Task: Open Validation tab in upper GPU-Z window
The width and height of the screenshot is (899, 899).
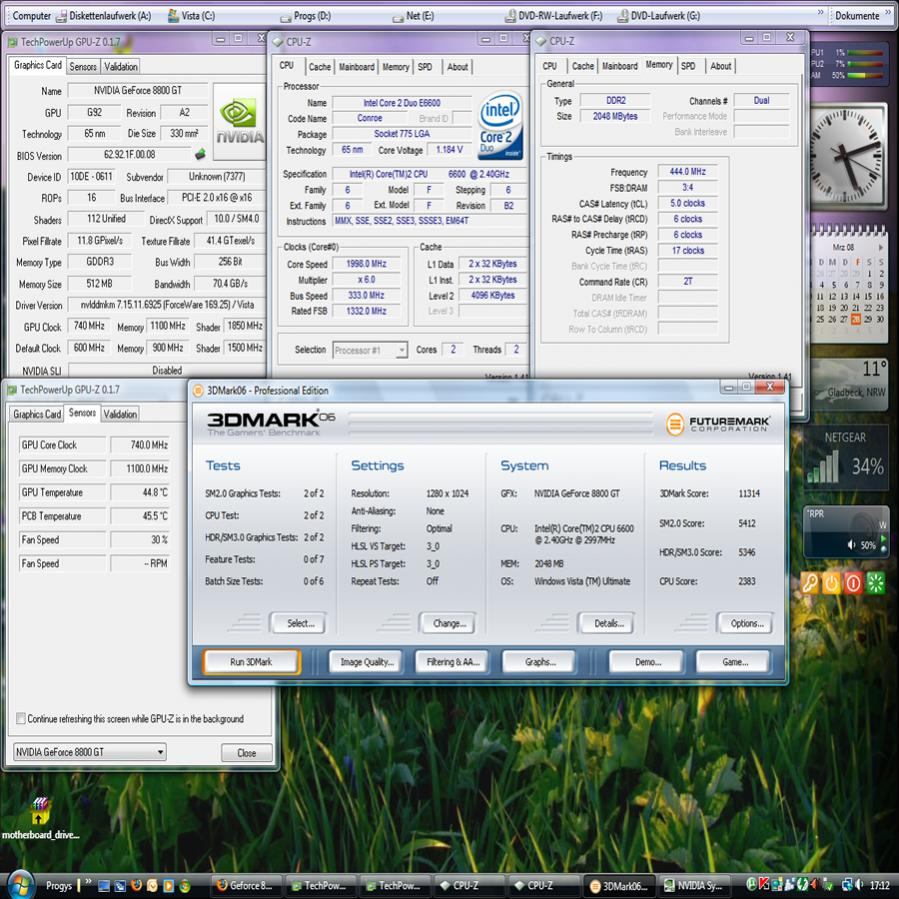Action: coord(120,67)
